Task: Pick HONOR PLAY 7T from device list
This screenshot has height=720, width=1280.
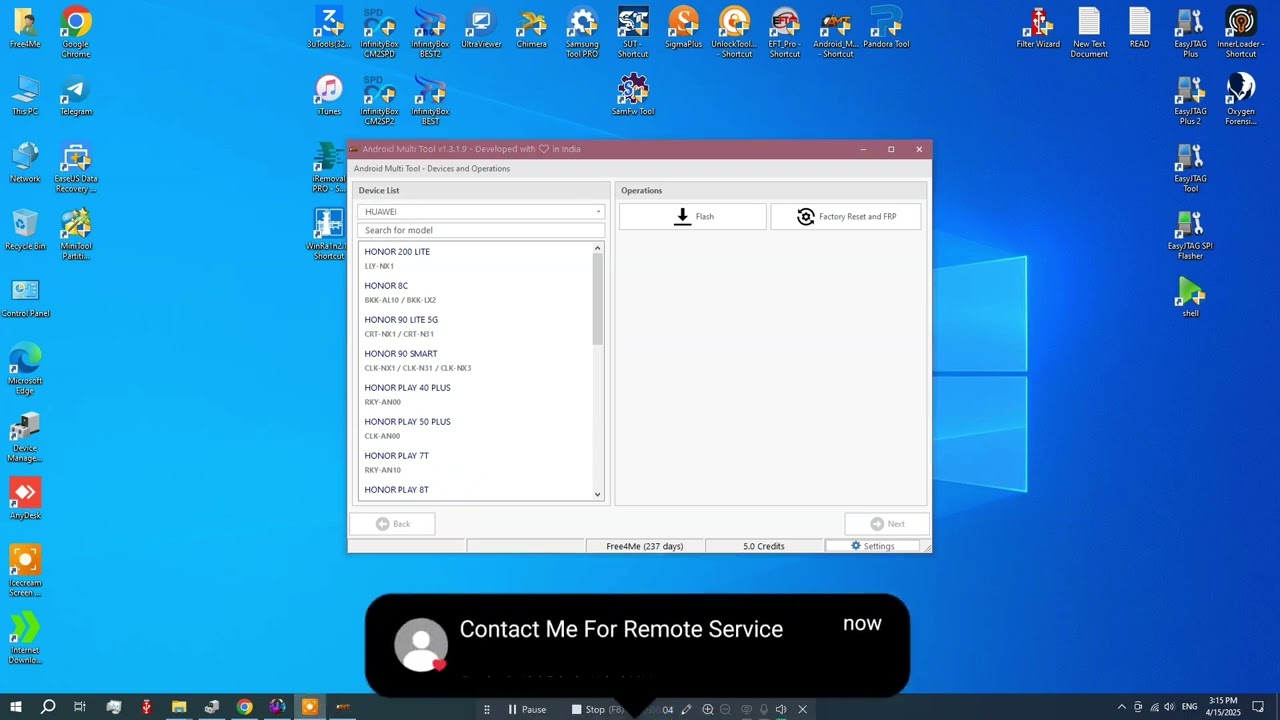Action: tap(475, 462)
